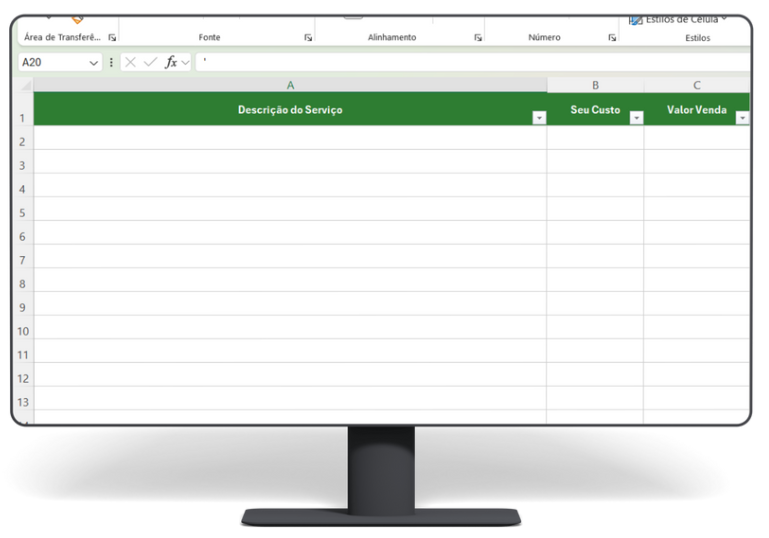Select row 10 header
Viewport: 769px width, 538px height.
click(23, 331)
